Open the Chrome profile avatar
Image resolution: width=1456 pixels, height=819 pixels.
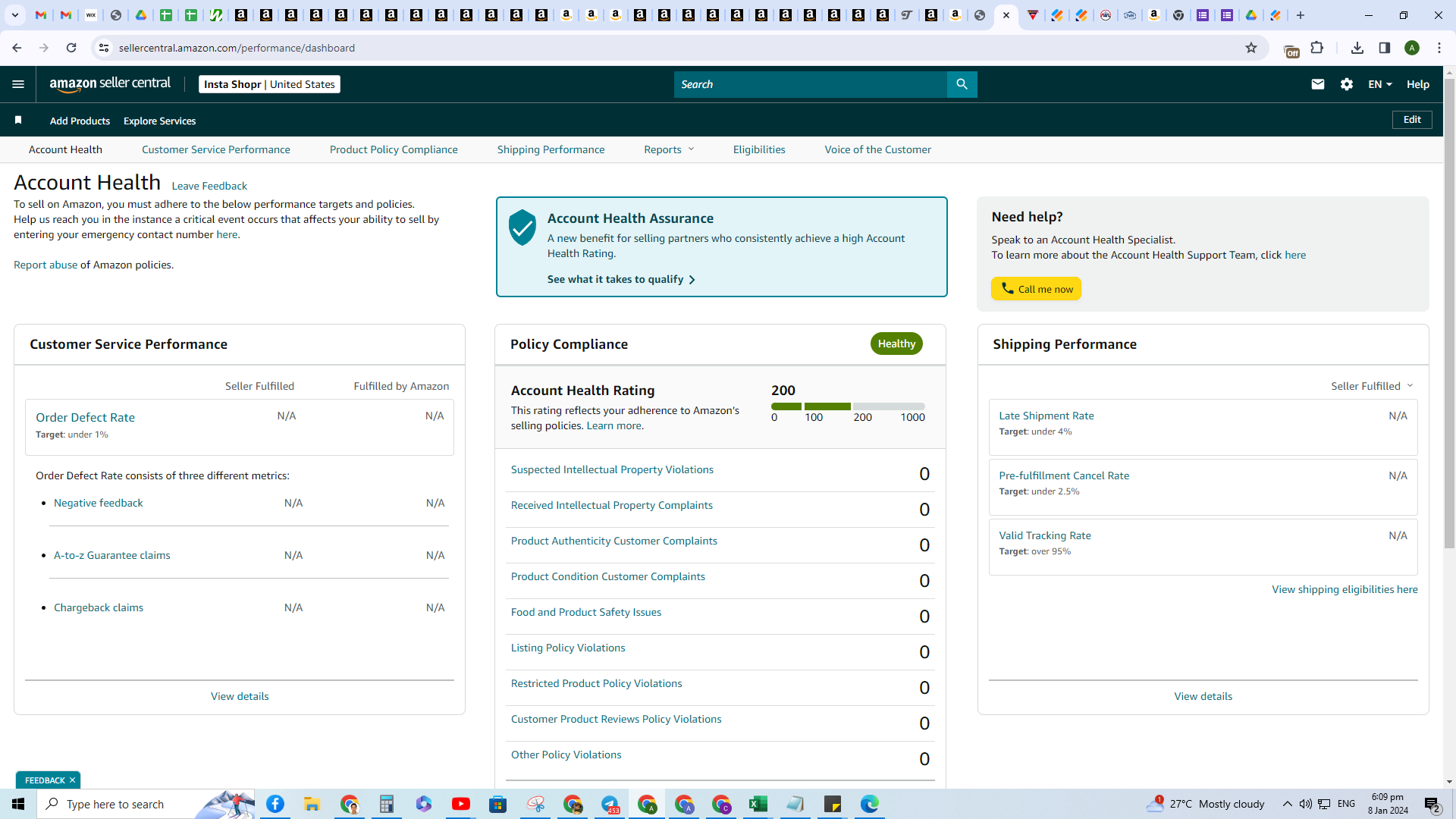click(x=1412, y=48)
